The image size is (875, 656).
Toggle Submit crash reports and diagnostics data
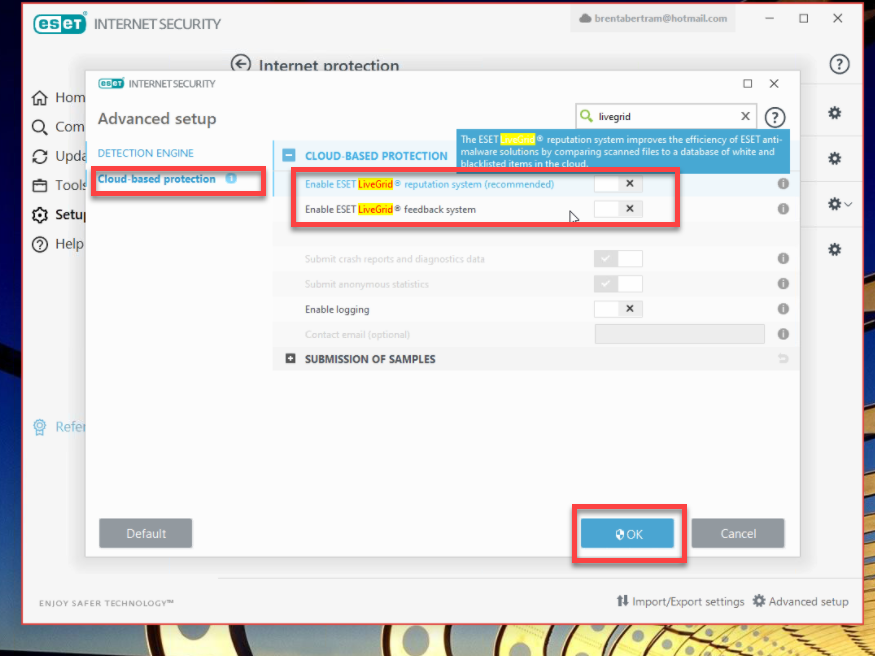(x=618, y=258)
